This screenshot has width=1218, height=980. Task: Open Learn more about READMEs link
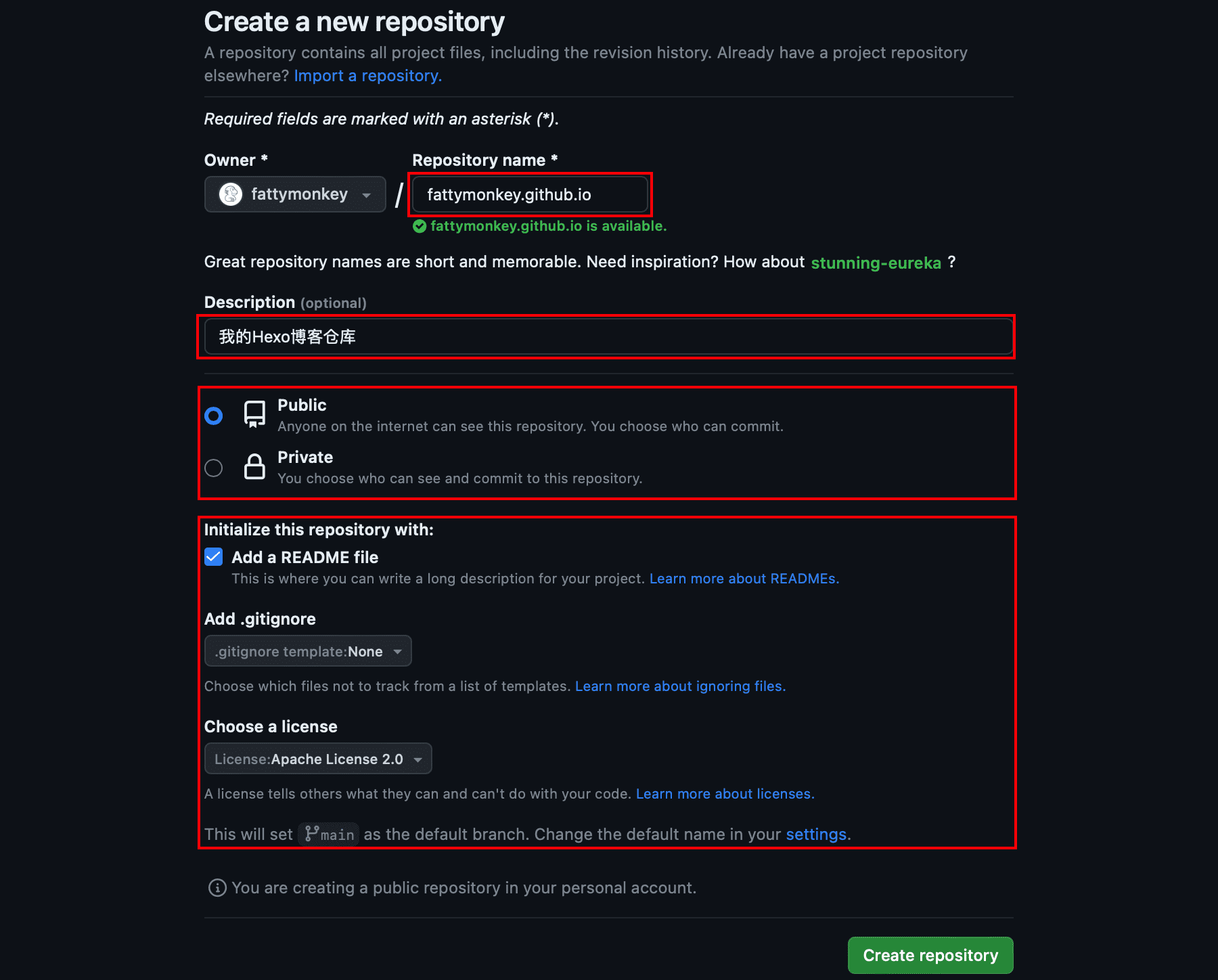(x=744, y=579)
